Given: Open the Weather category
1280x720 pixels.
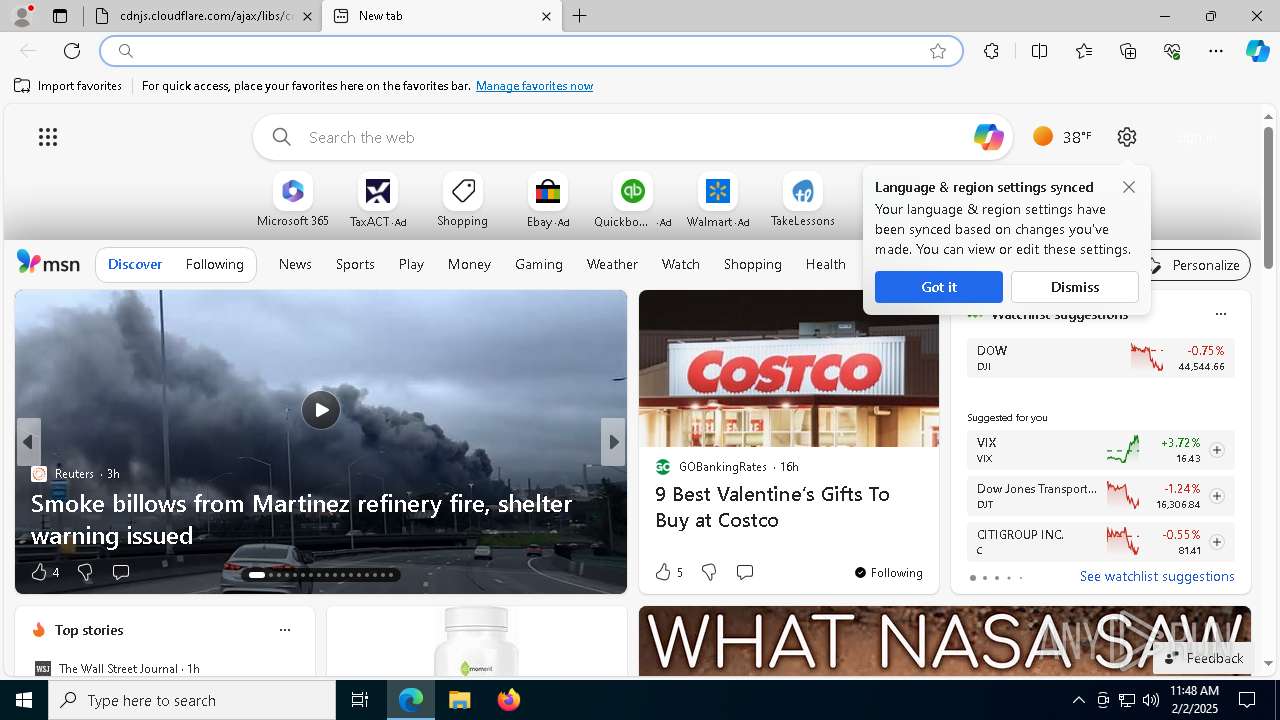Looking at the screenshot, I should pos(612,264).
